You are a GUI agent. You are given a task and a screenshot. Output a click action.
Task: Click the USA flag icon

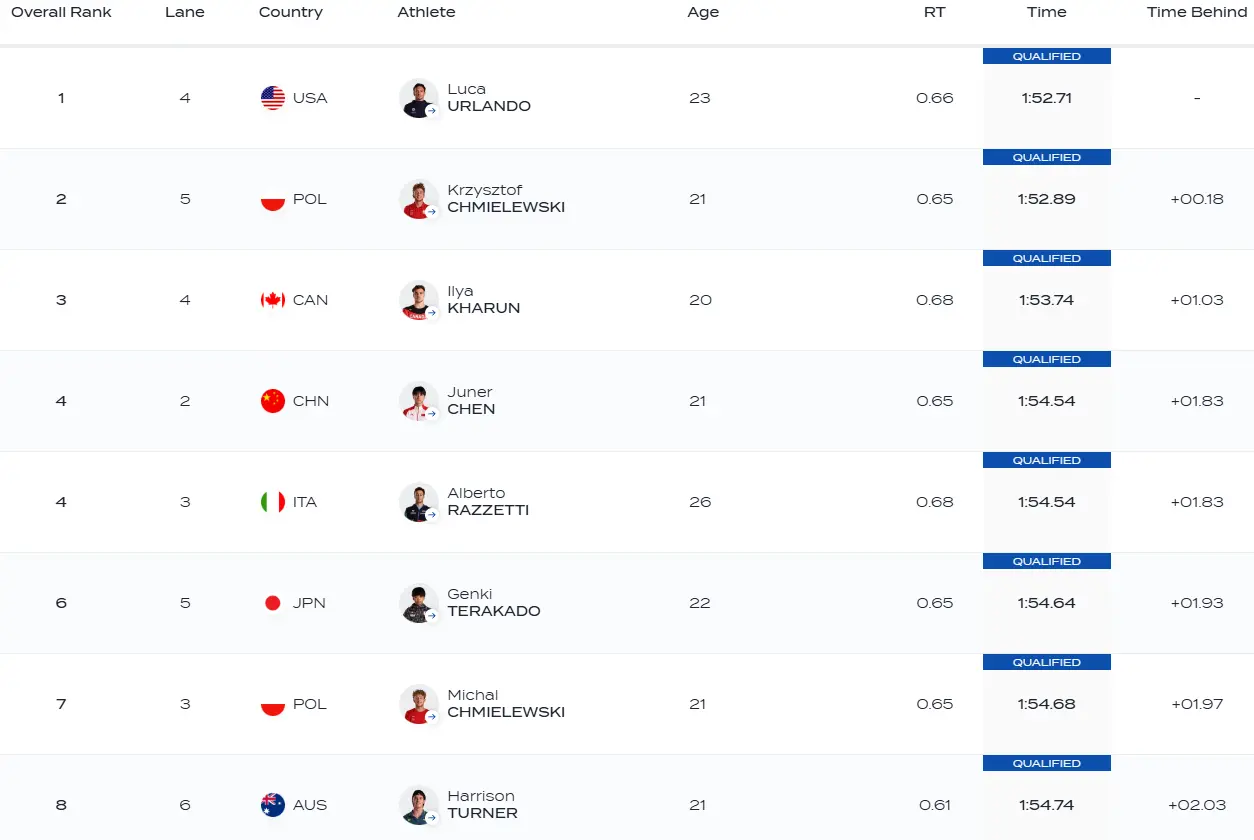[272, 98]
